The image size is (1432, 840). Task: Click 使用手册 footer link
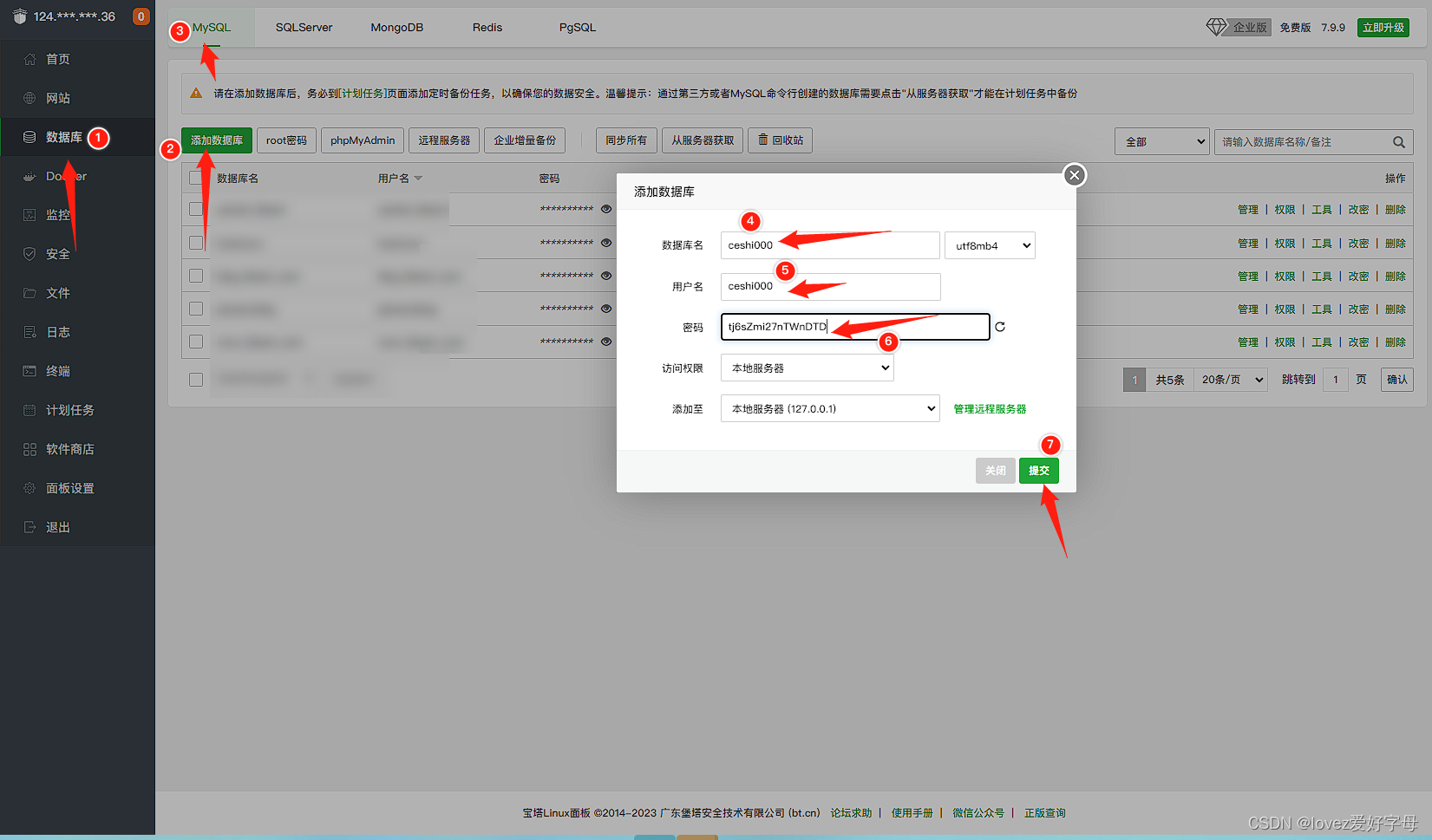(912, 813)
